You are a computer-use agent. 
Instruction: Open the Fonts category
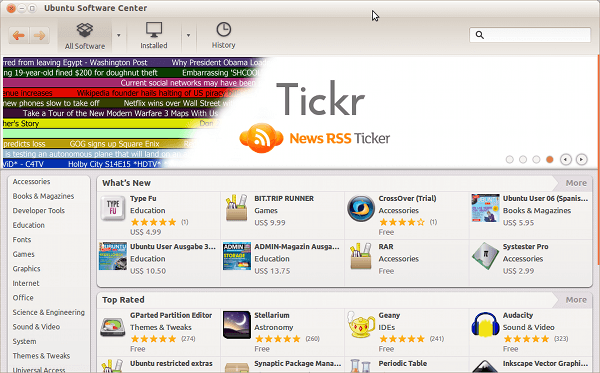(x=22, y=240)
